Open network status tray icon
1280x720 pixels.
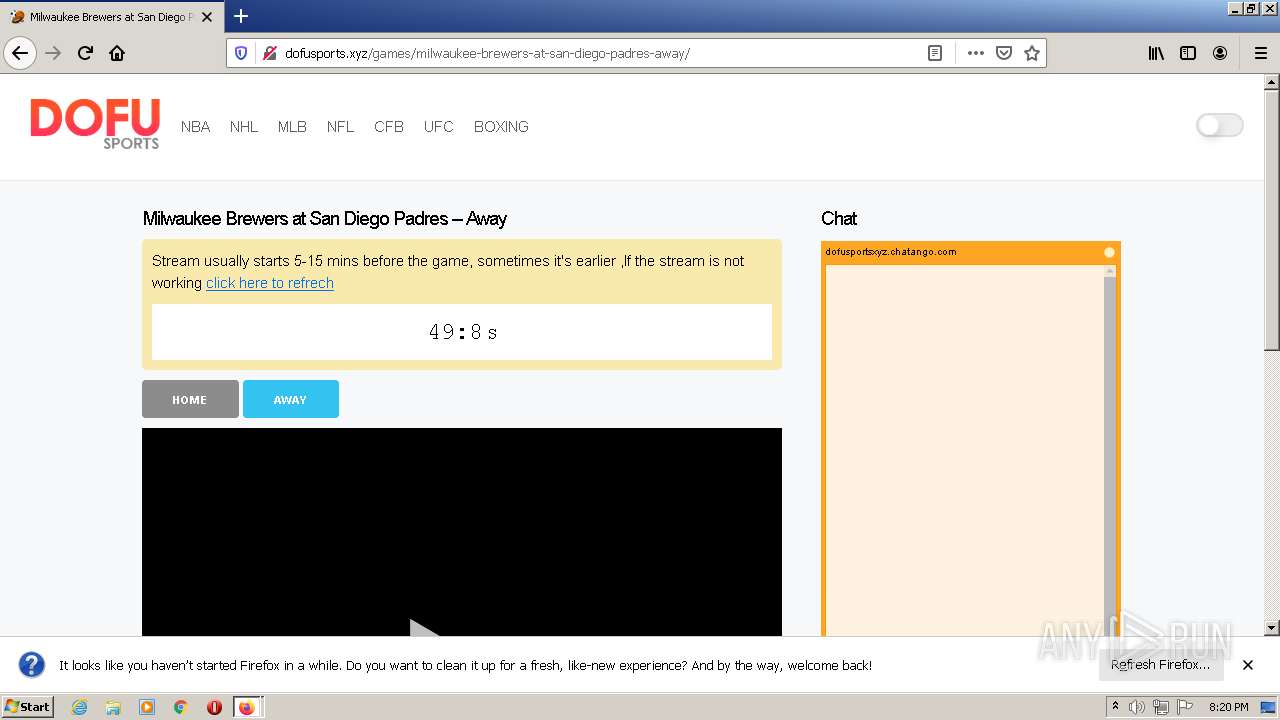(x=1161, y=707)
